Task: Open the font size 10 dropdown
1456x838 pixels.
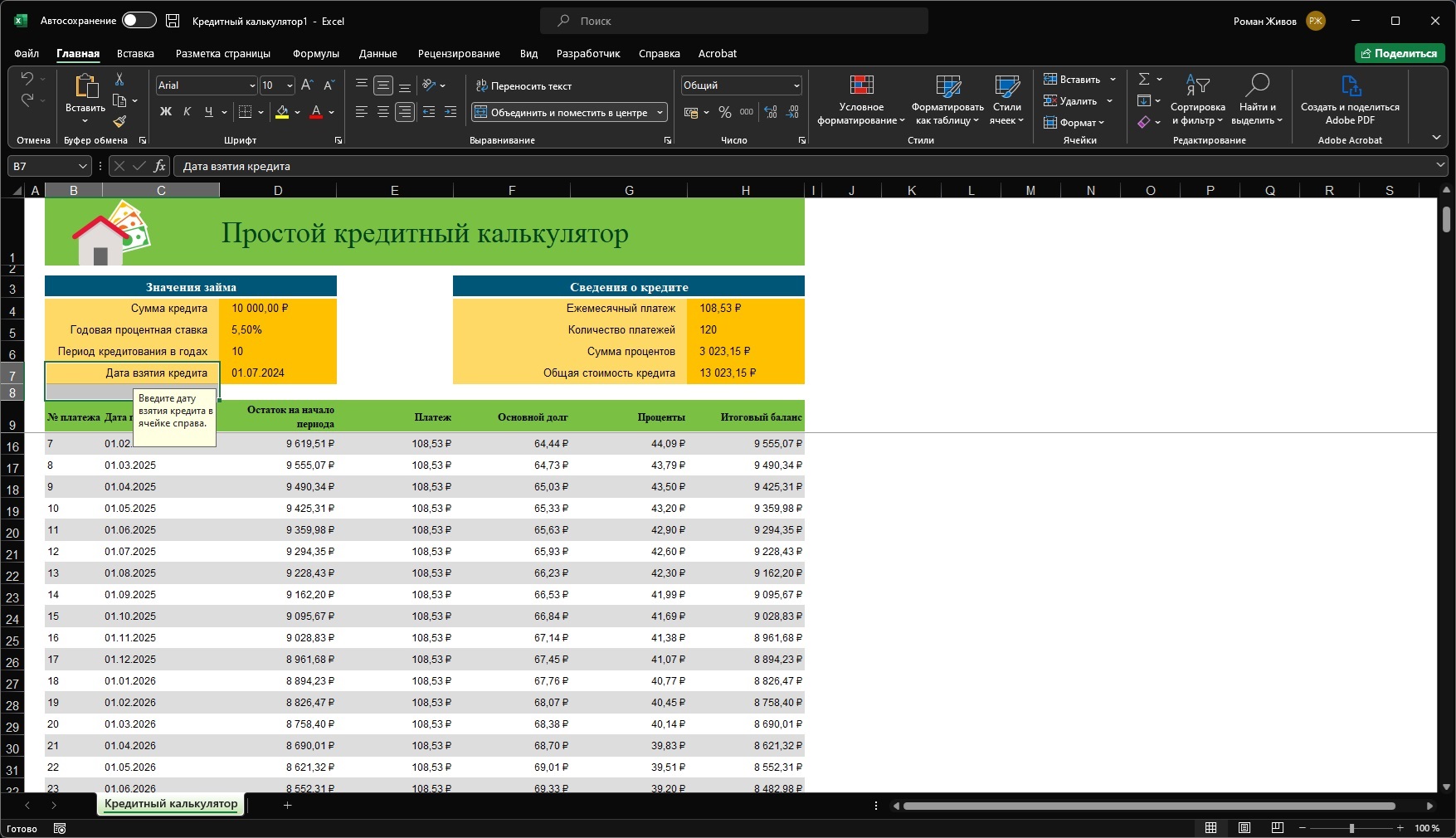Action: (290, 85)
